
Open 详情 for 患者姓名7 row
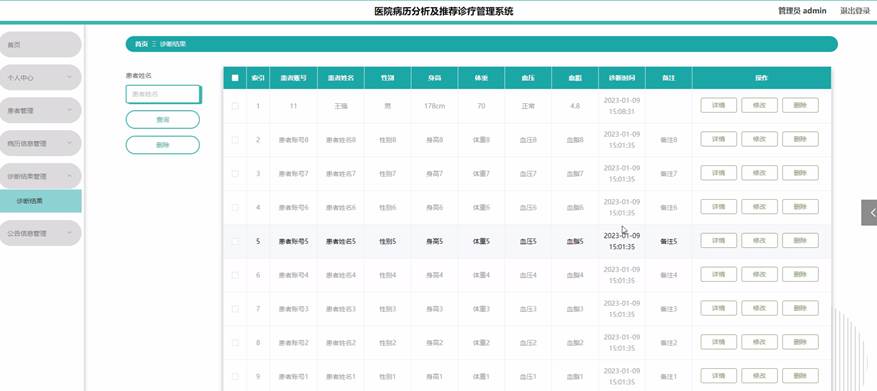718,173
